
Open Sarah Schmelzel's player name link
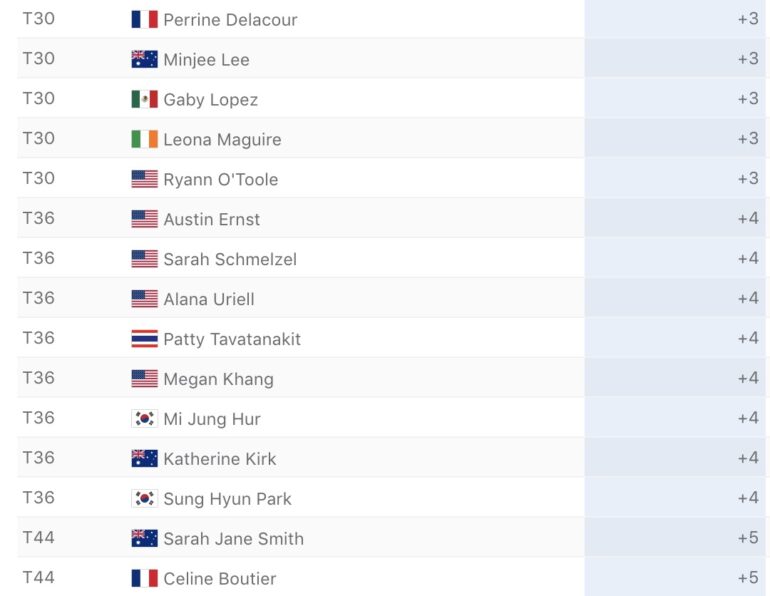230,259
